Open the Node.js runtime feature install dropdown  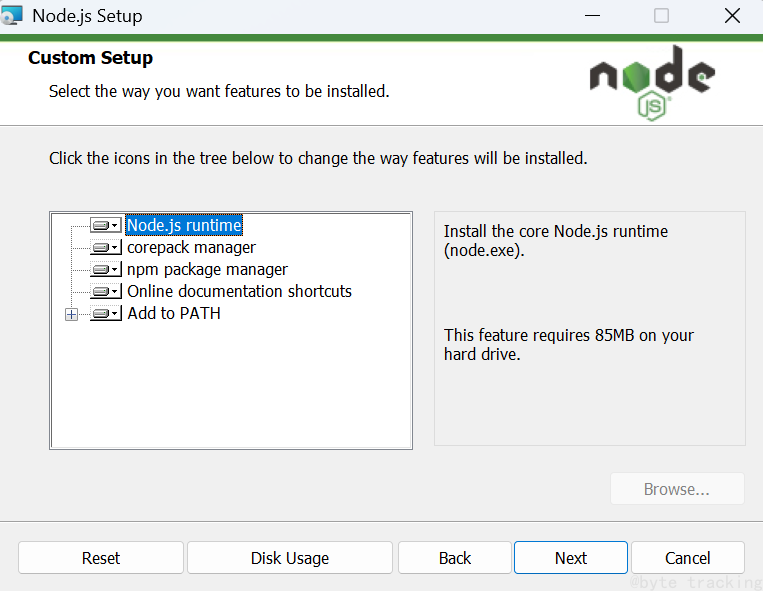point(106,225)
